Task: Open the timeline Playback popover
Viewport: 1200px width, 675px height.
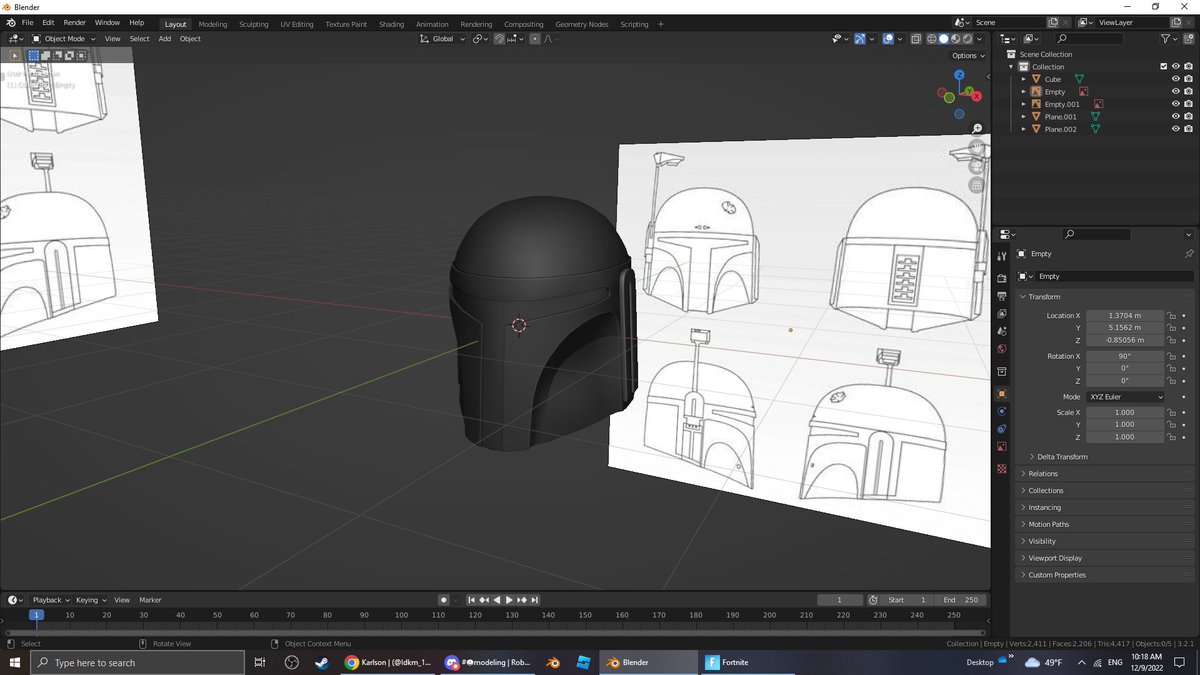Action: pos(50,600)
